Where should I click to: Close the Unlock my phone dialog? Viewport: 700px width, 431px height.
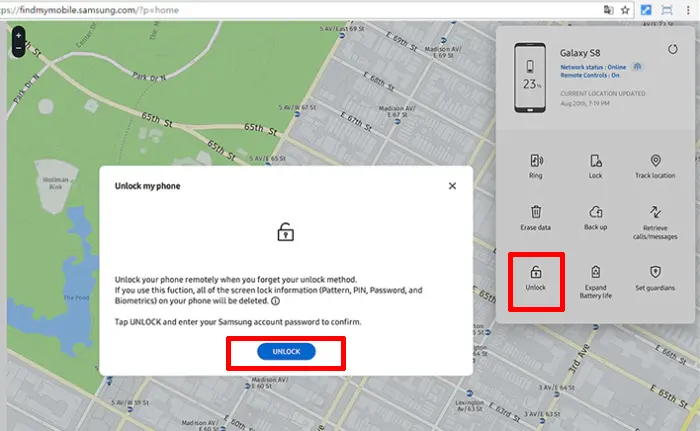coord(452,186)
